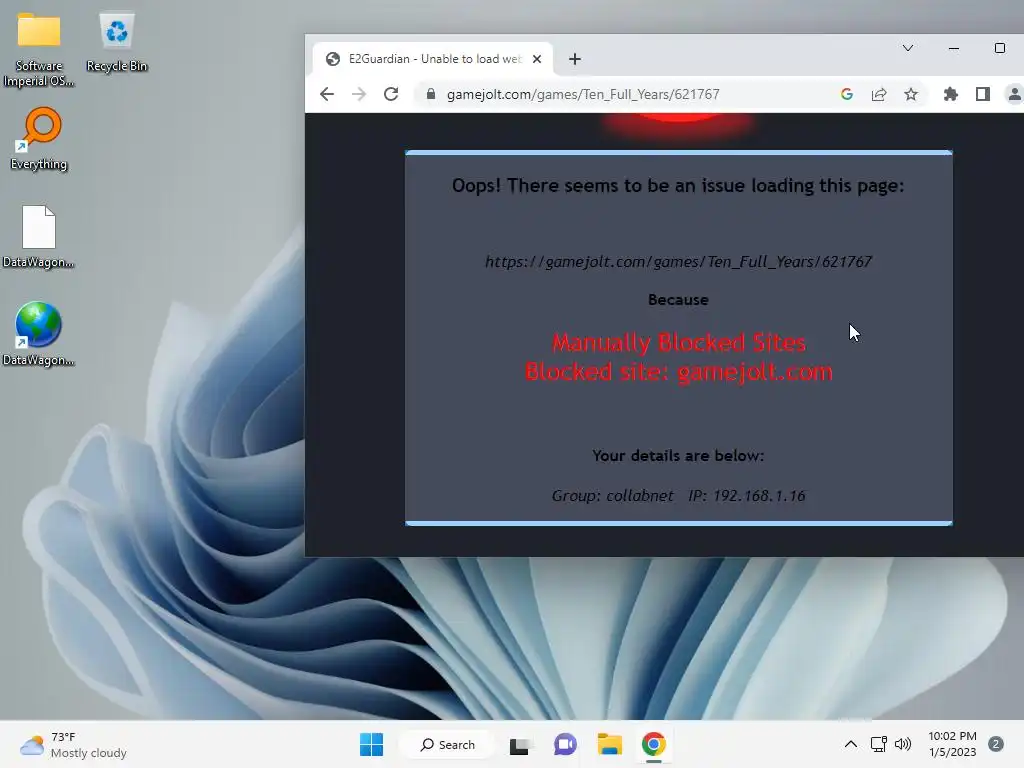
Task: Select the DataWagon blank file icon
Action: click(x=39, y=237)
